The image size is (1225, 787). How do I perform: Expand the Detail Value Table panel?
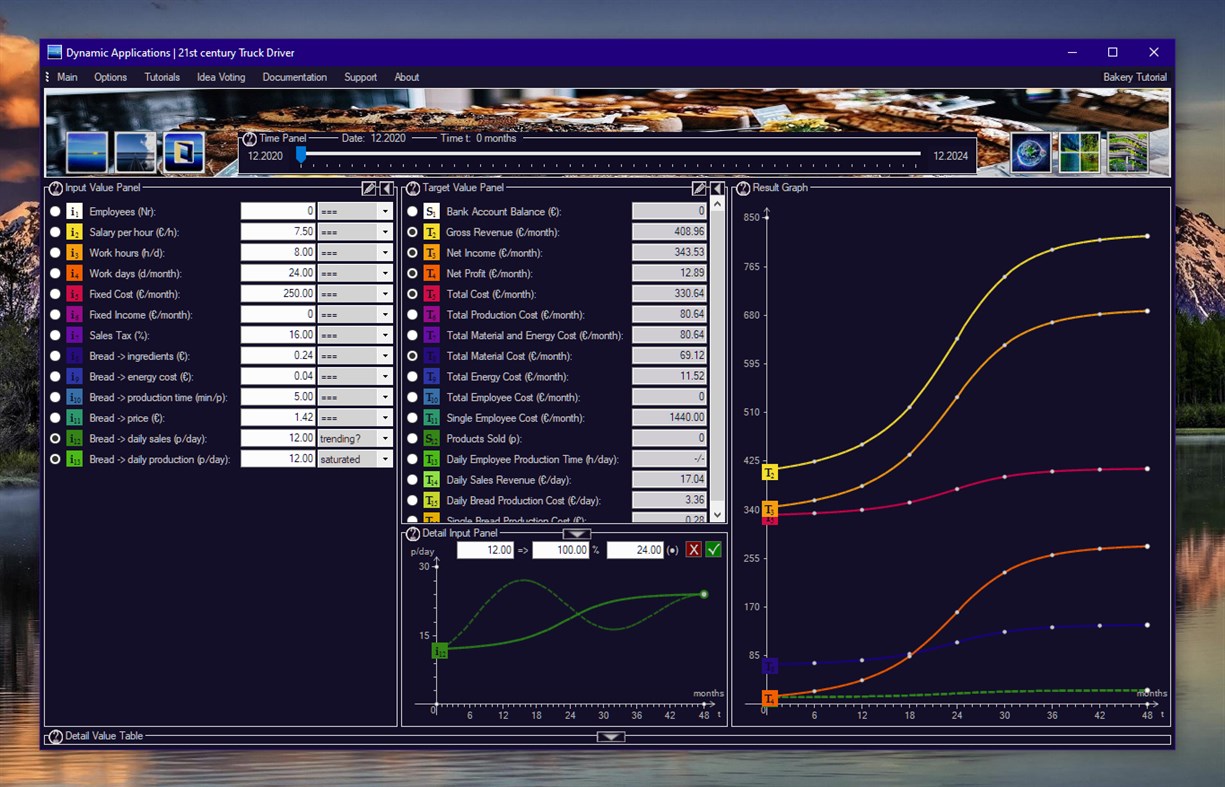point(611,737)
